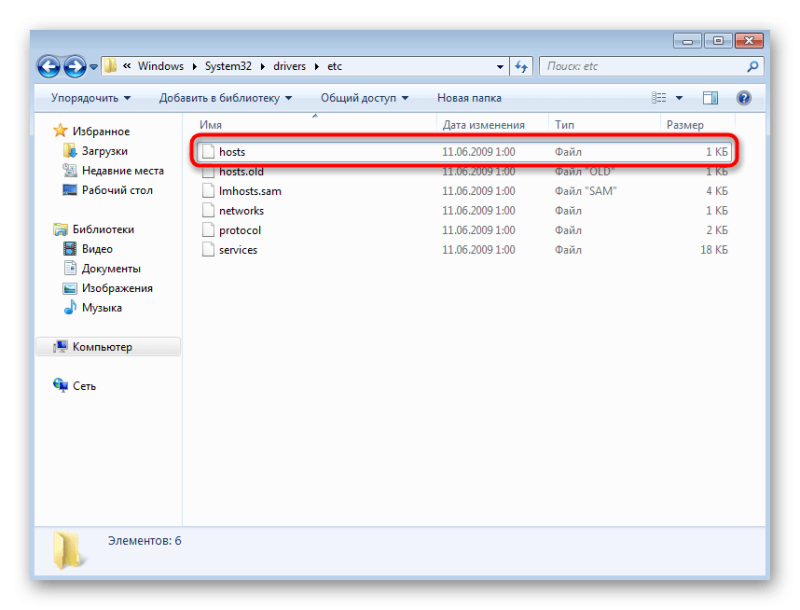Viewport: 800px width, 610px height.
Task: Open the Изображения library
Action: pyautogui.click(x=117, y=288)
